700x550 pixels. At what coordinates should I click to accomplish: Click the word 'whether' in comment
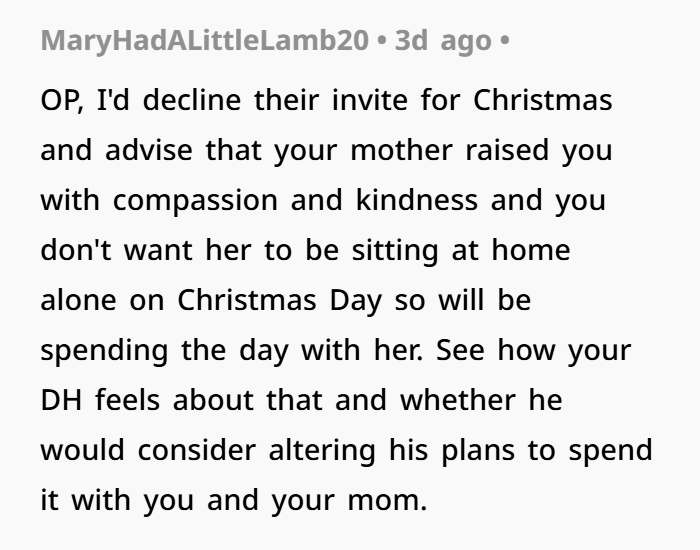[458, 400]
